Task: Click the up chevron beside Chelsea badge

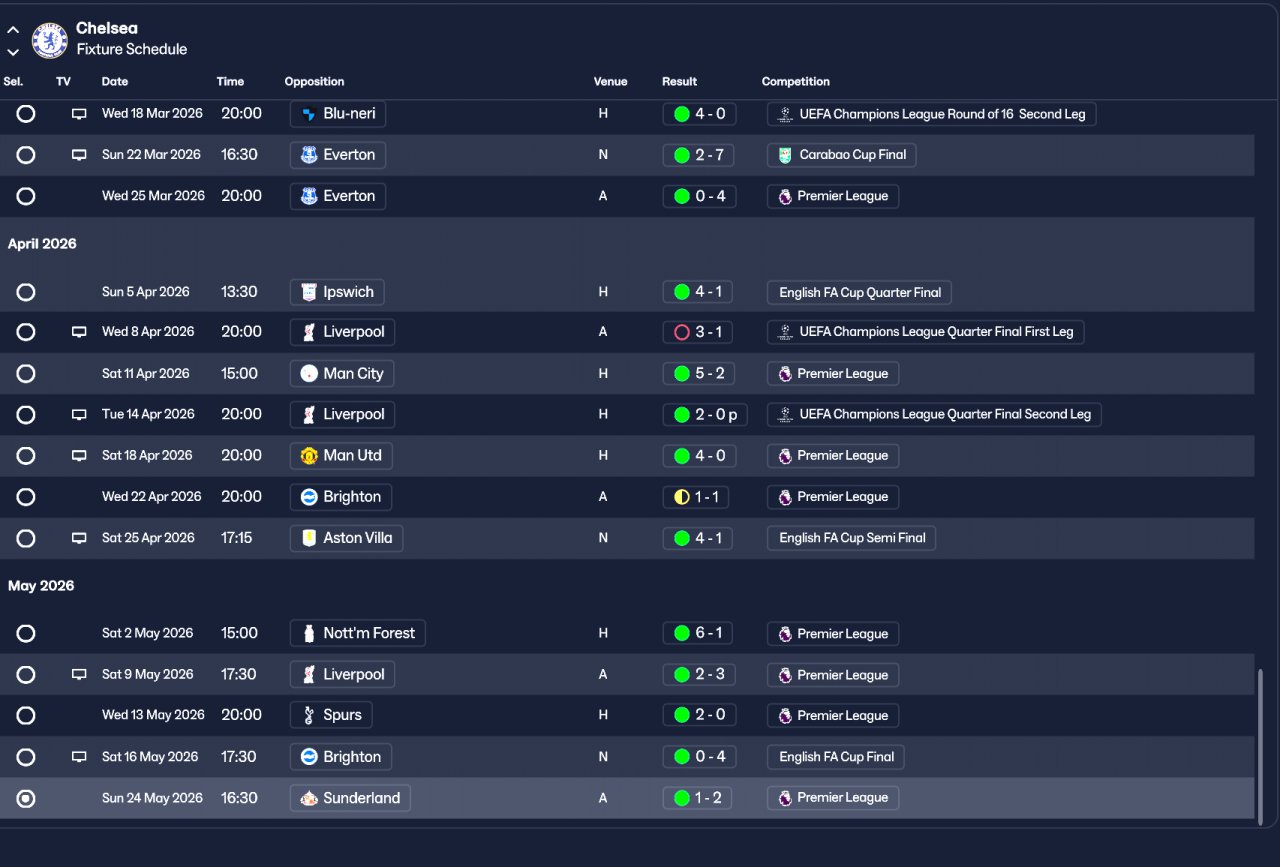Action: pyautogui.click(x=13, y=30)
